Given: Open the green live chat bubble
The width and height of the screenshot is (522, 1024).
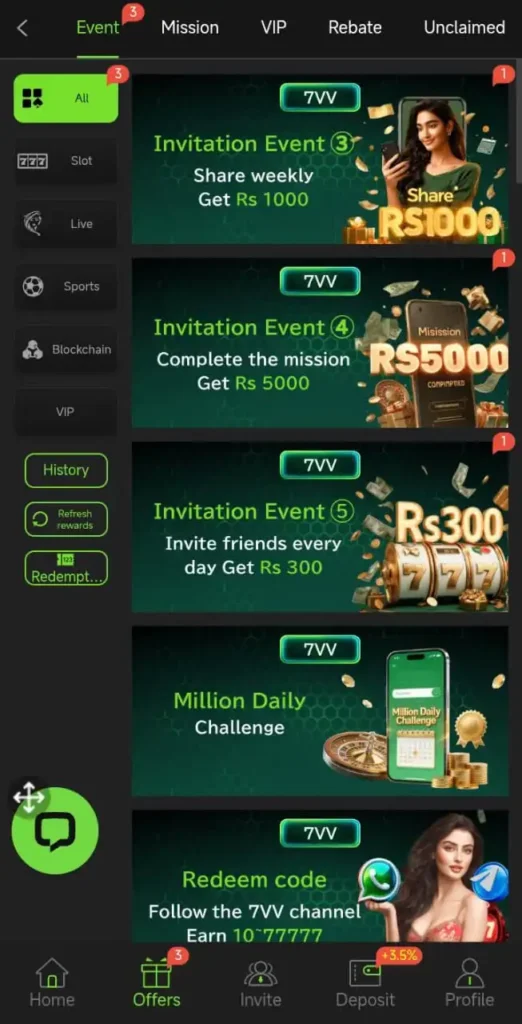Looking at the screenshot, I should pos(55,831).
